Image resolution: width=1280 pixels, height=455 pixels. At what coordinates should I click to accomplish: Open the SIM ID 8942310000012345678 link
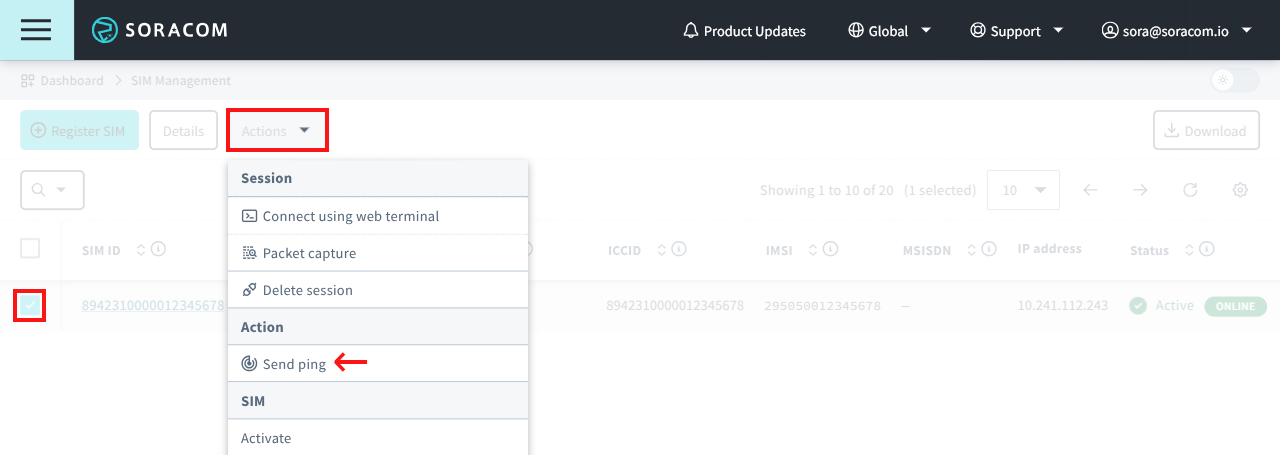tap(152, 306)
